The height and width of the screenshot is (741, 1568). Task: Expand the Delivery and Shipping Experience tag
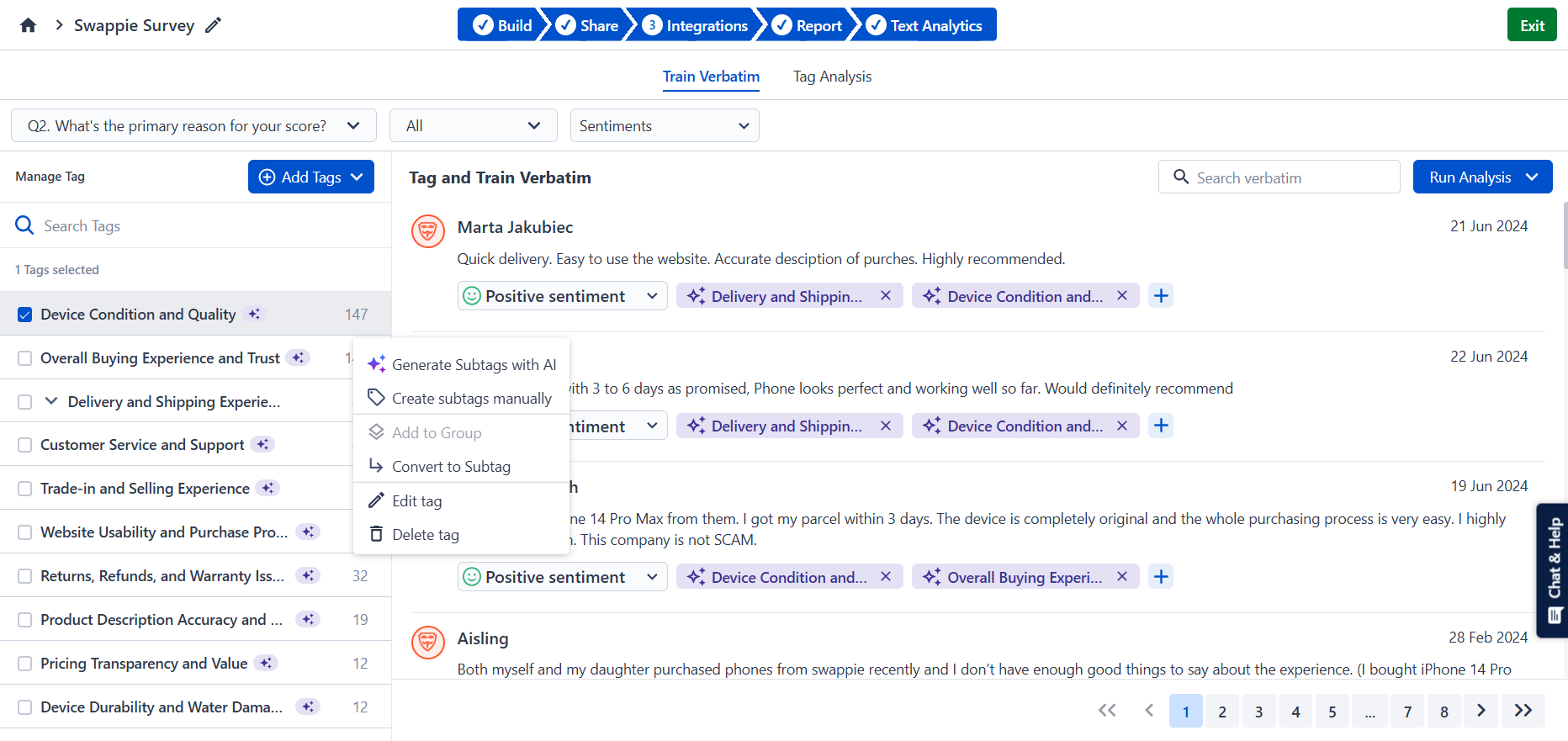pyautogui.click(x=51, y=401)
